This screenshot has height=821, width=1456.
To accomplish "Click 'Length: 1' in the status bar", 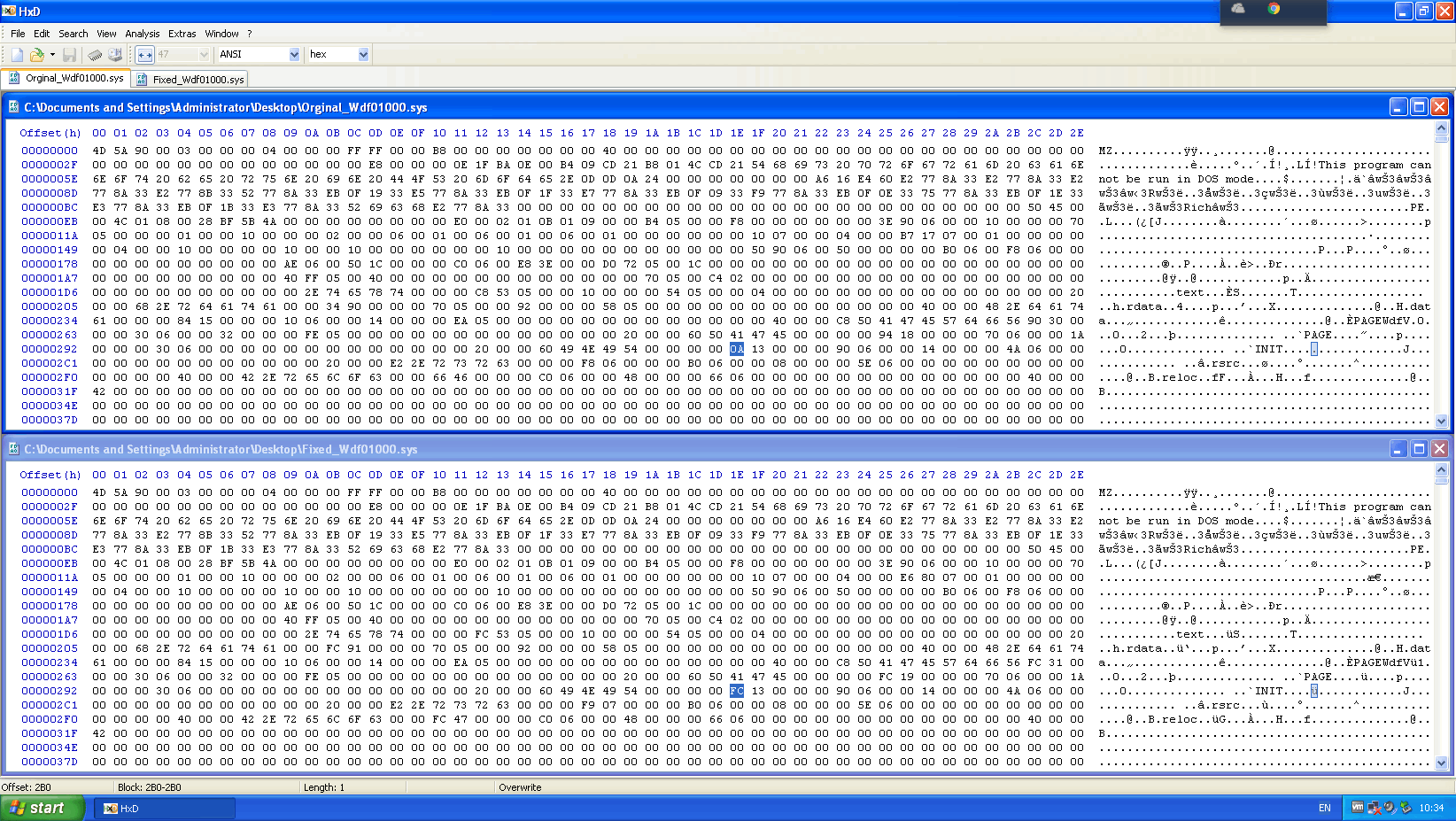I will pos(324,787).
